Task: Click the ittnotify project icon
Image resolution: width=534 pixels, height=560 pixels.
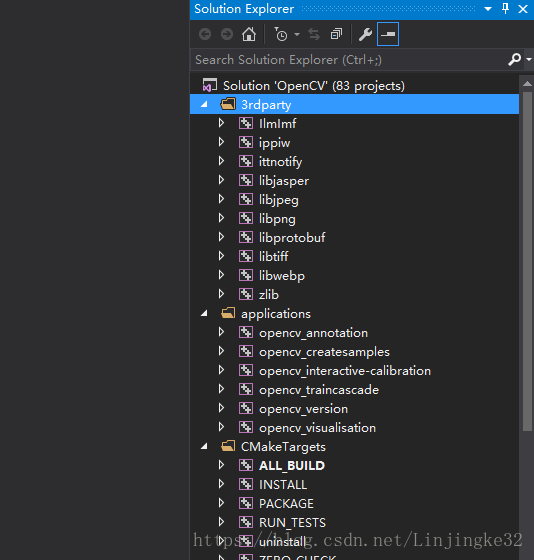Action: 246,161
